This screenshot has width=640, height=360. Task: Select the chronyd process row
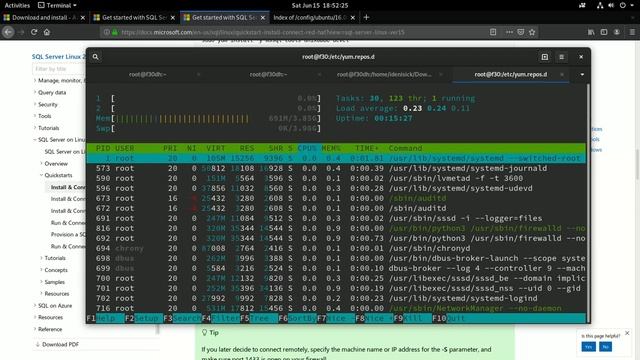[336, 248]
